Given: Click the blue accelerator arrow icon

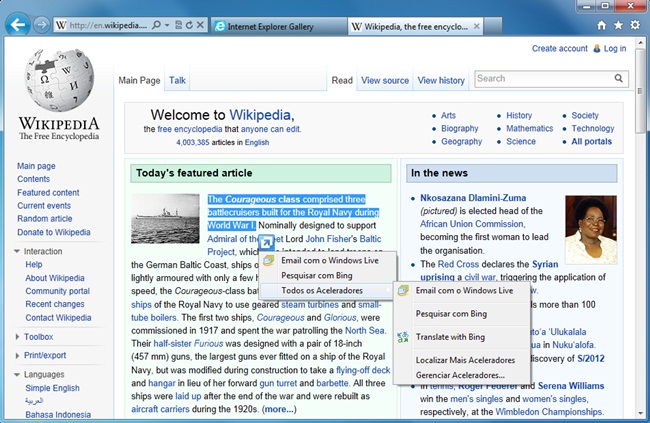Looking at the screenshot, I should pos(266,243).
